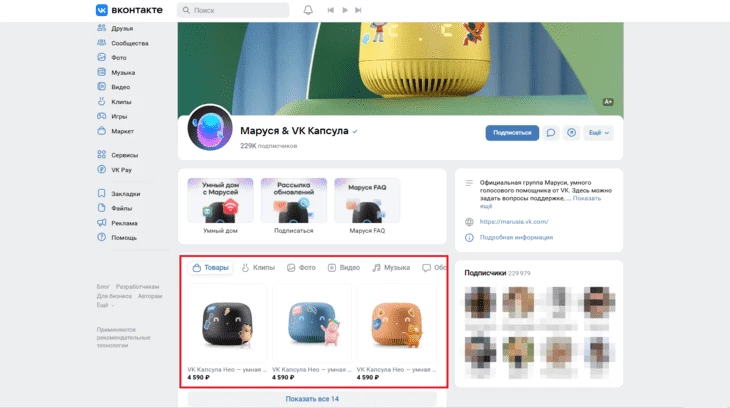730x408 pixels.
Task: Open Клипы in sidebar
Action: pos(114,102)
